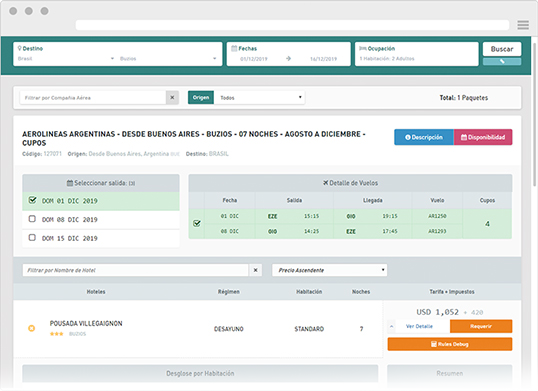Open the Resumen panel
The width and height of the screenshot is (538, 391).
449,374
